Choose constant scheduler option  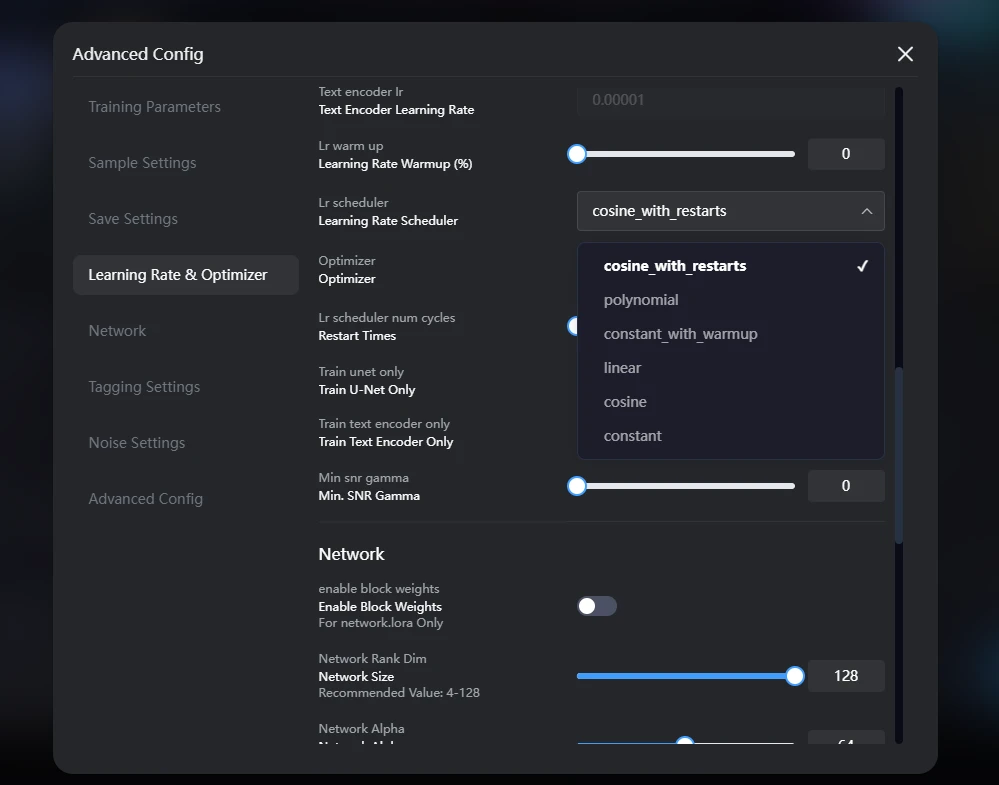pos(632,436)
